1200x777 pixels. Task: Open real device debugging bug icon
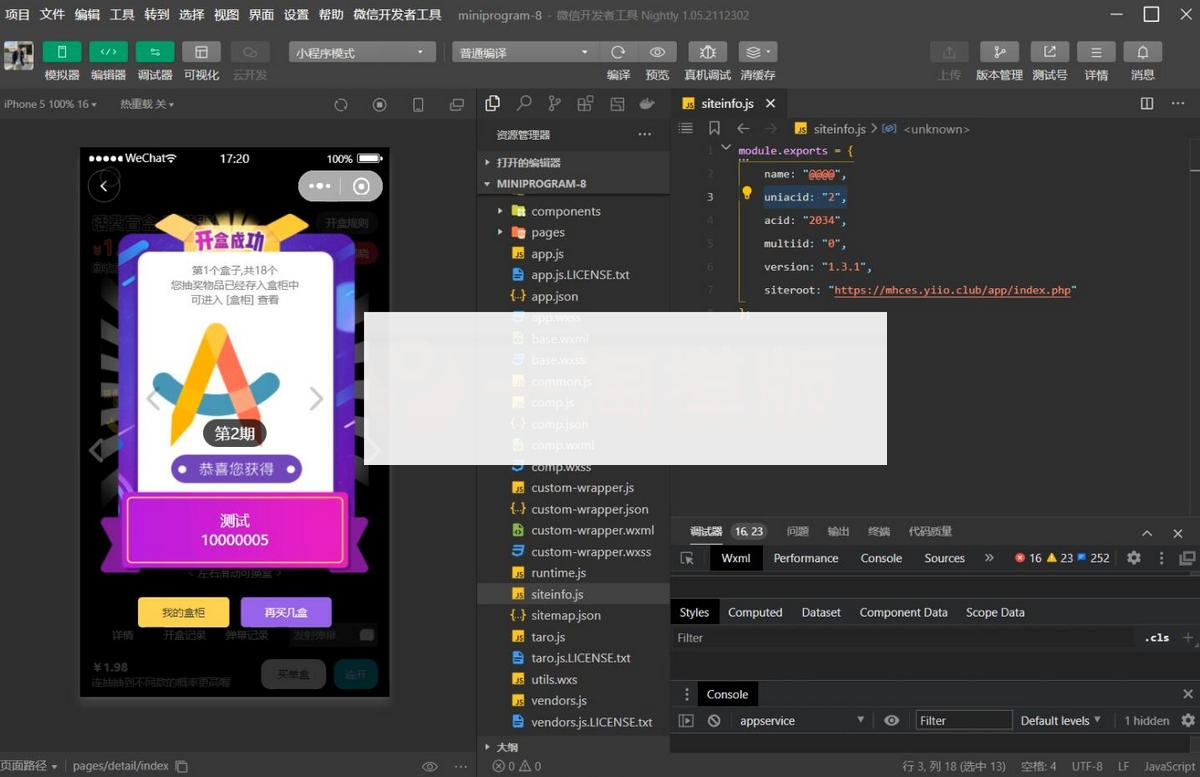[x=707, y=52]
